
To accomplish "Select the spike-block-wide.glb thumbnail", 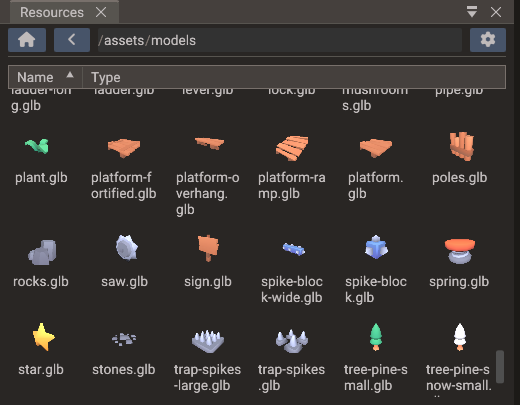I will pos(294,249).
